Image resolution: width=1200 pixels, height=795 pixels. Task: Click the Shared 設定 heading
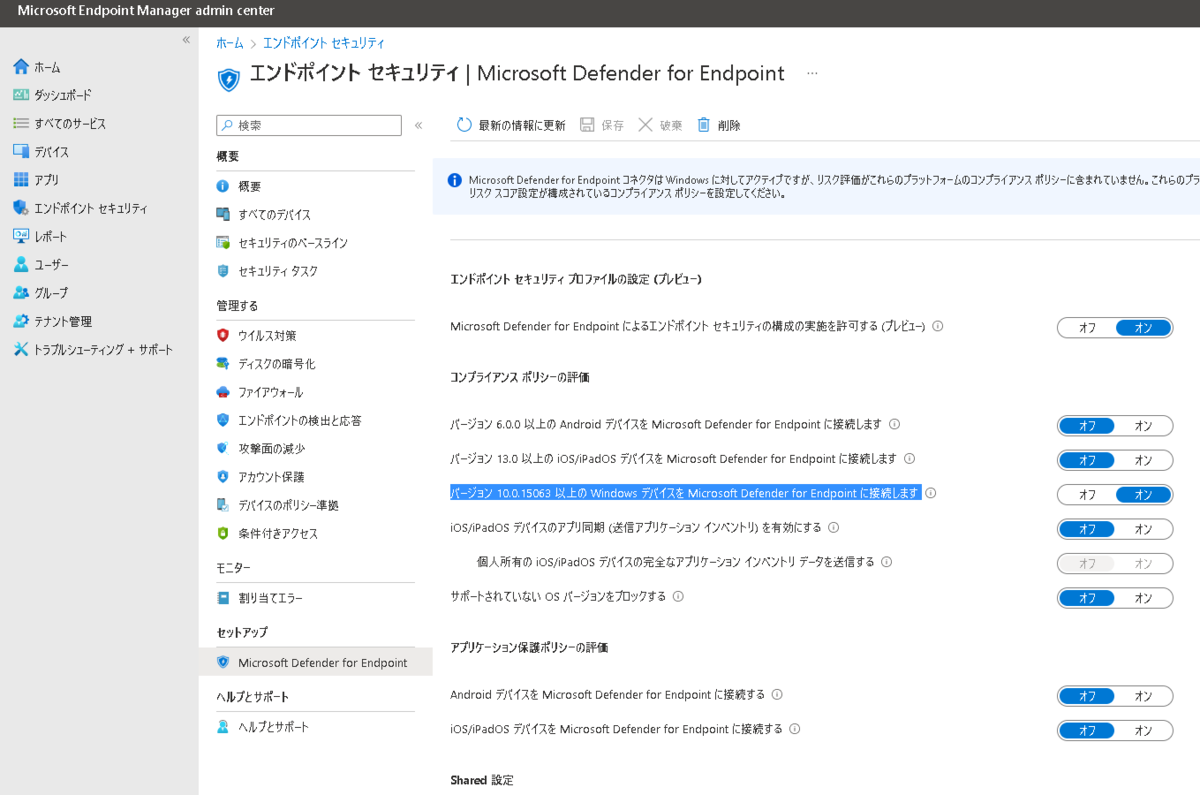482,780
